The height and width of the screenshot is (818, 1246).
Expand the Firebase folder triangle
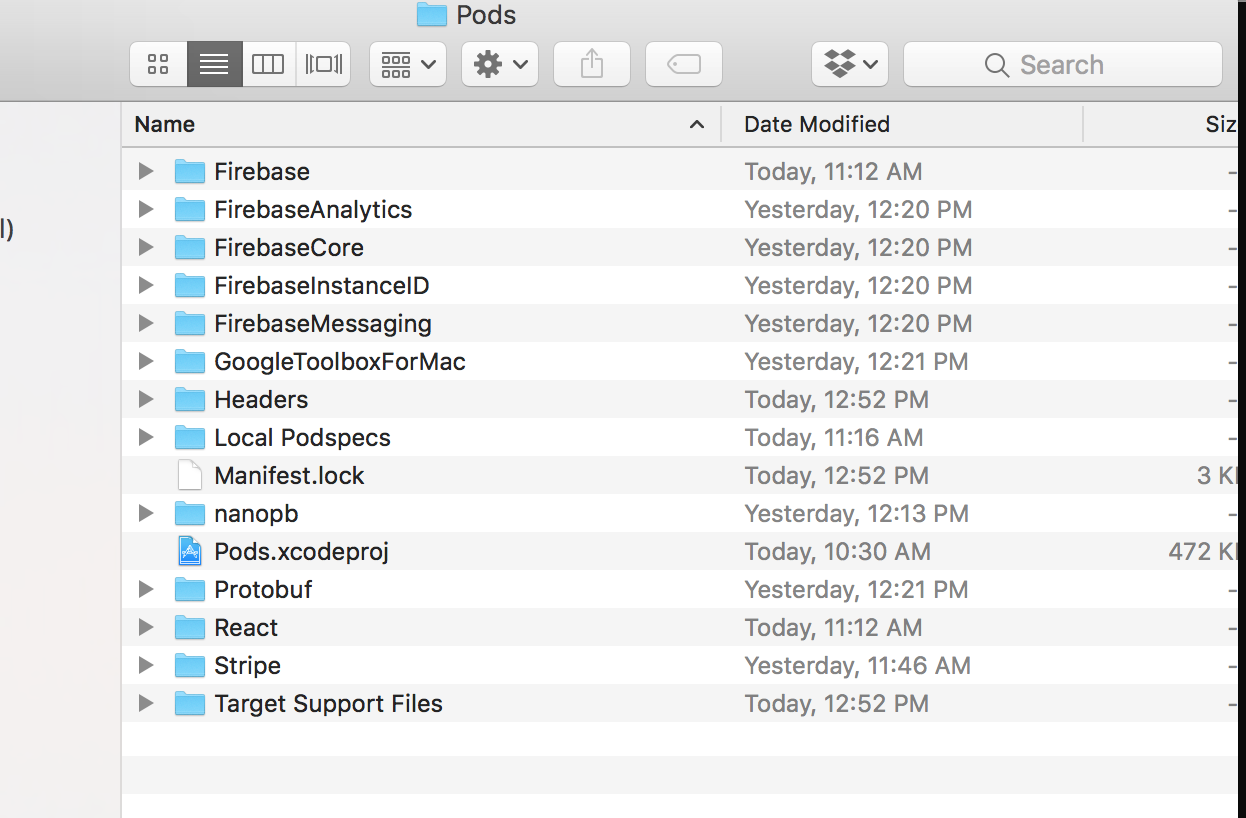point(146,171)
